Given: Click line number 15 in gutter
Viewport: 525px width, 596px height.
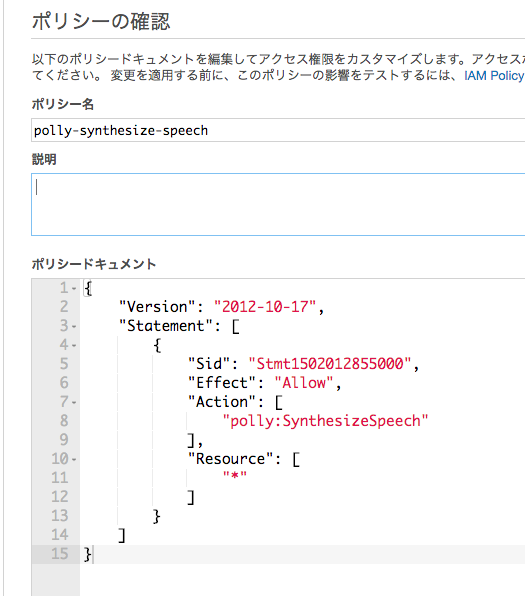Looking at the screenshot, I should coord(60,554).
